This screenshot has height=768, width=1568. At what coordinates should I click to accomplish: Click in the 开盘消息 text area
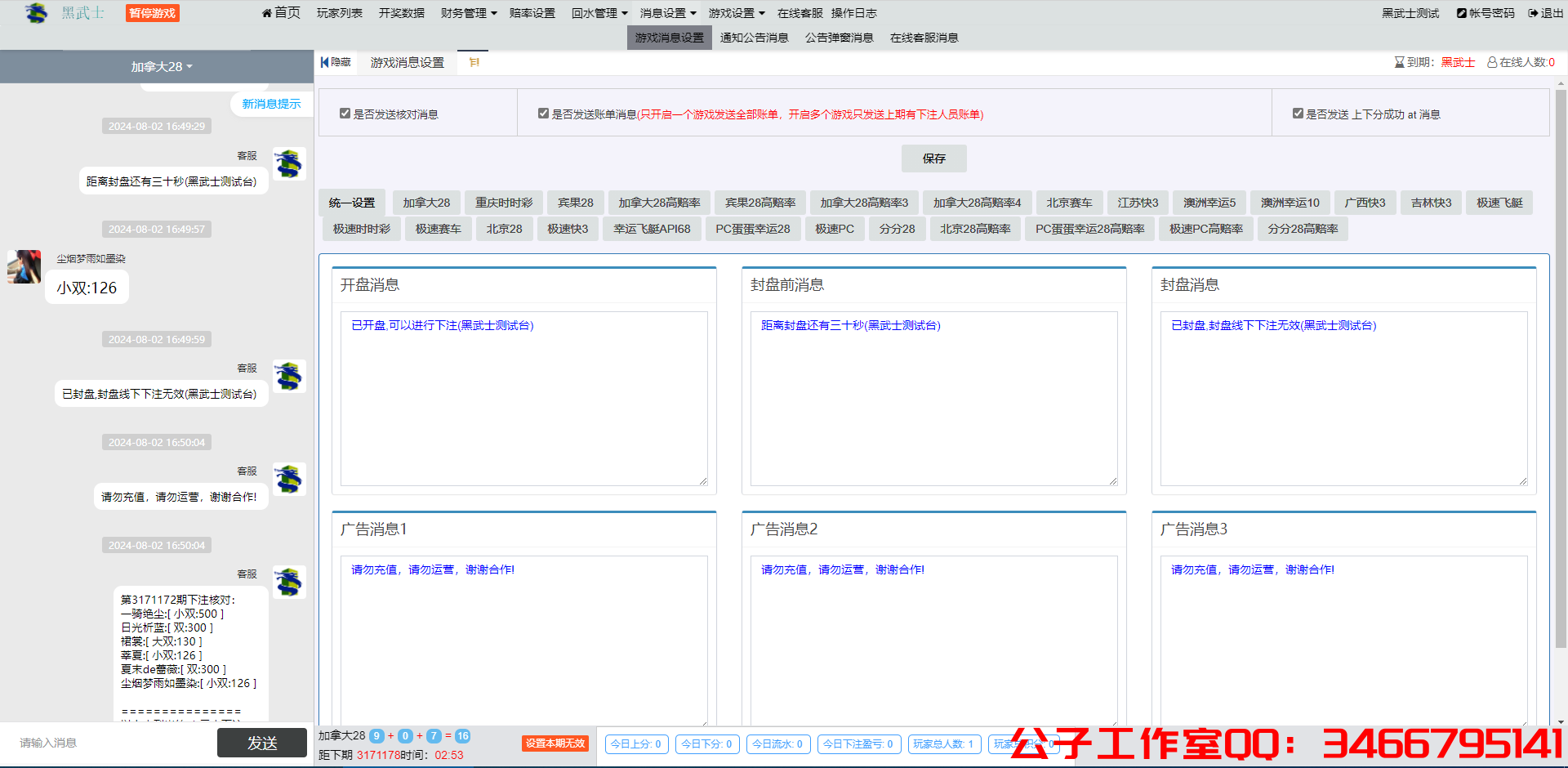524,399
